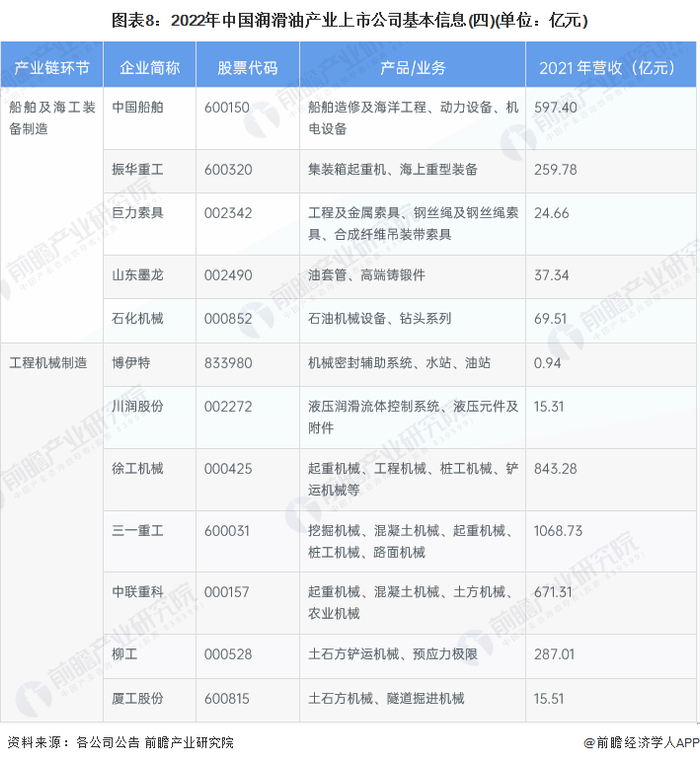The height and width of the screenshot is (763, 700).
Task: Click the @前瞻经济学人APP credit
Action: click(641, 742)
